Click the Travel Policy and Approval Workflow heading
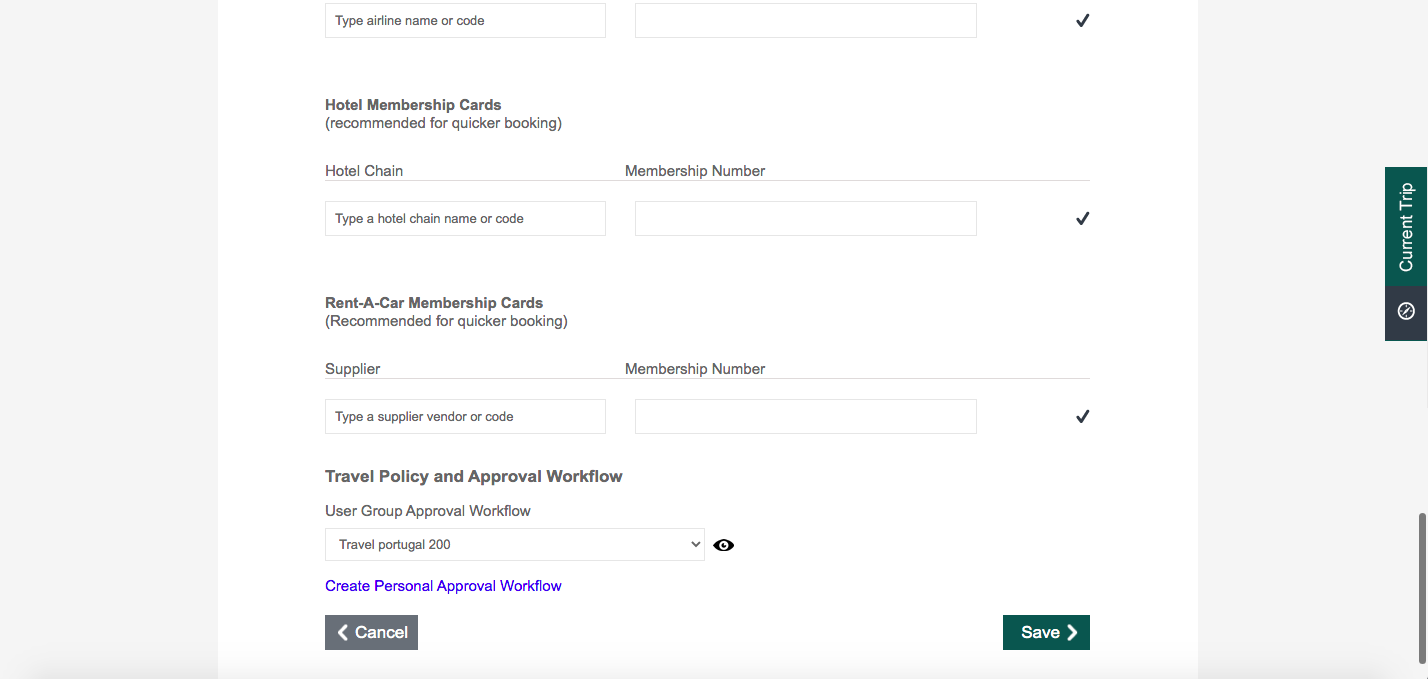Viewport: 1428px width, 679px height. pos(473,476)
